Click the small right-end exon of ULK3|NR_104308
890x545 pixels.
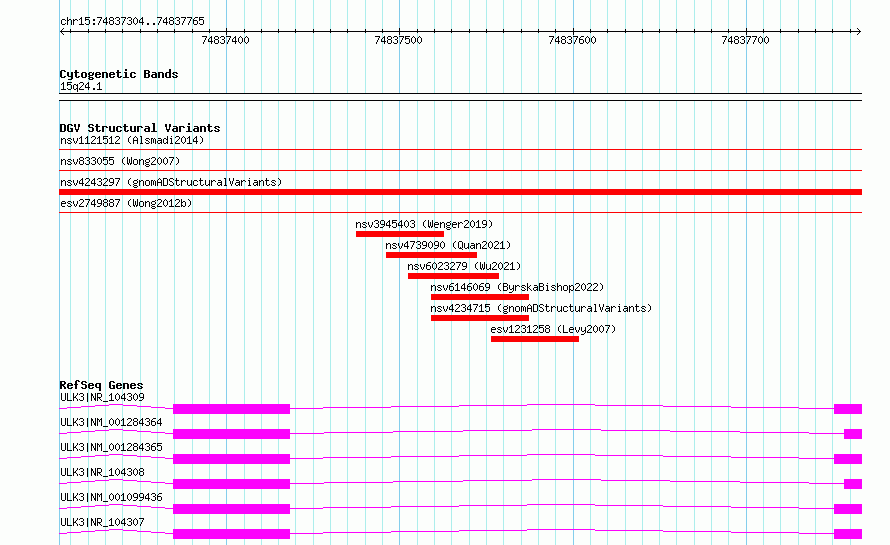click(x=853, y=484)
